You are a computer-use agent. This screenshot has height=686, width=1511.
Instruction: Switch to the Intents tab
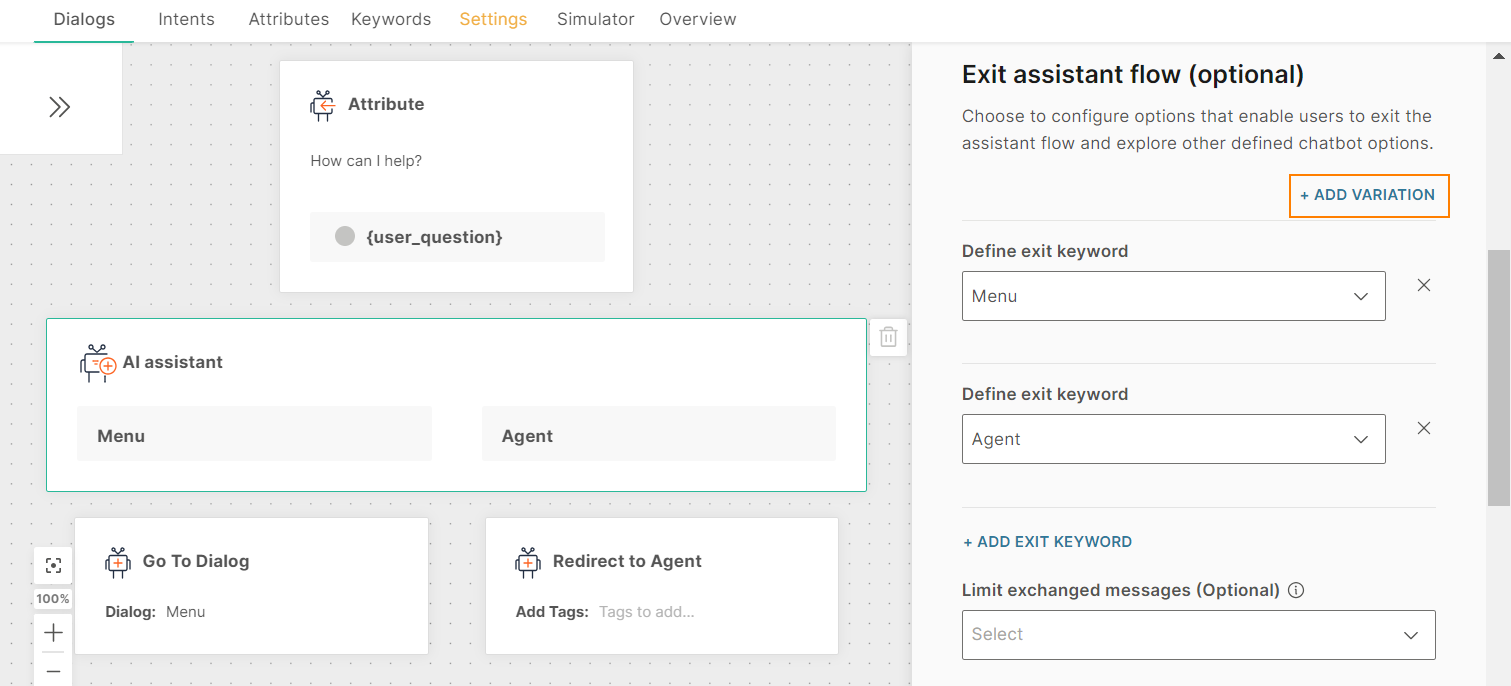pyautogui.click(x=186, y=19)
